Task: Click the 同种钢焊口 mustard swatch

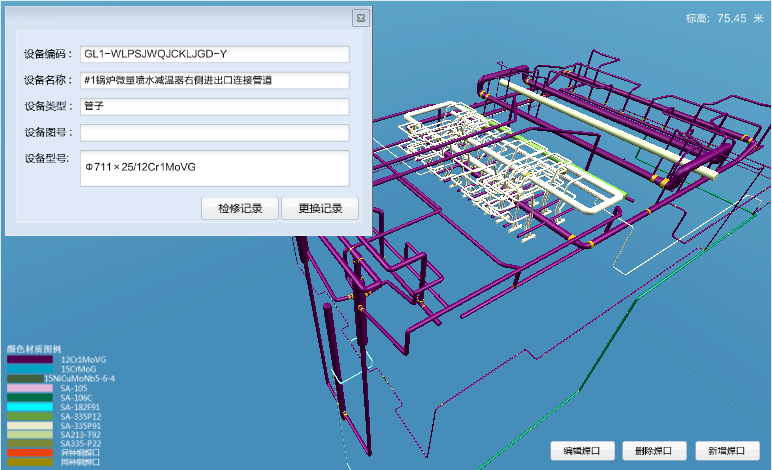Action: pyautogui.click(x=30, y=462)
